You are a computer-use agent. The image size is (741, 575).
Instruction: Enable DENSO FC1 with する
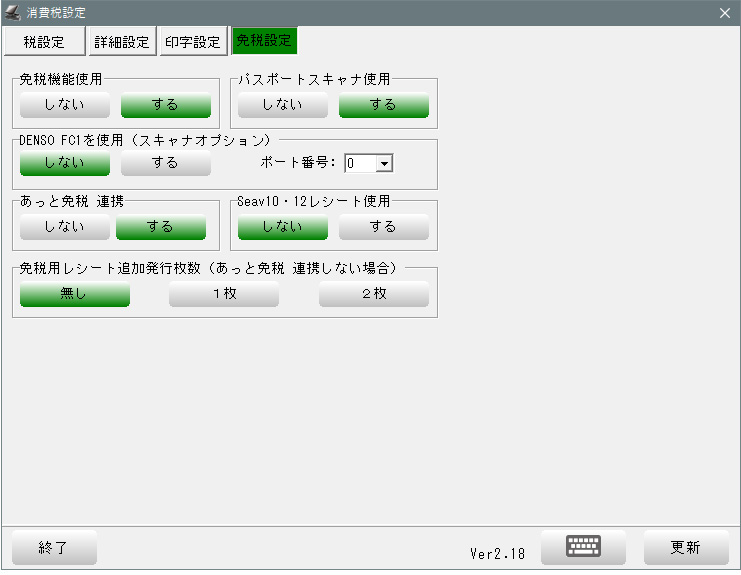pyautogui.click(x=165, y=163)
